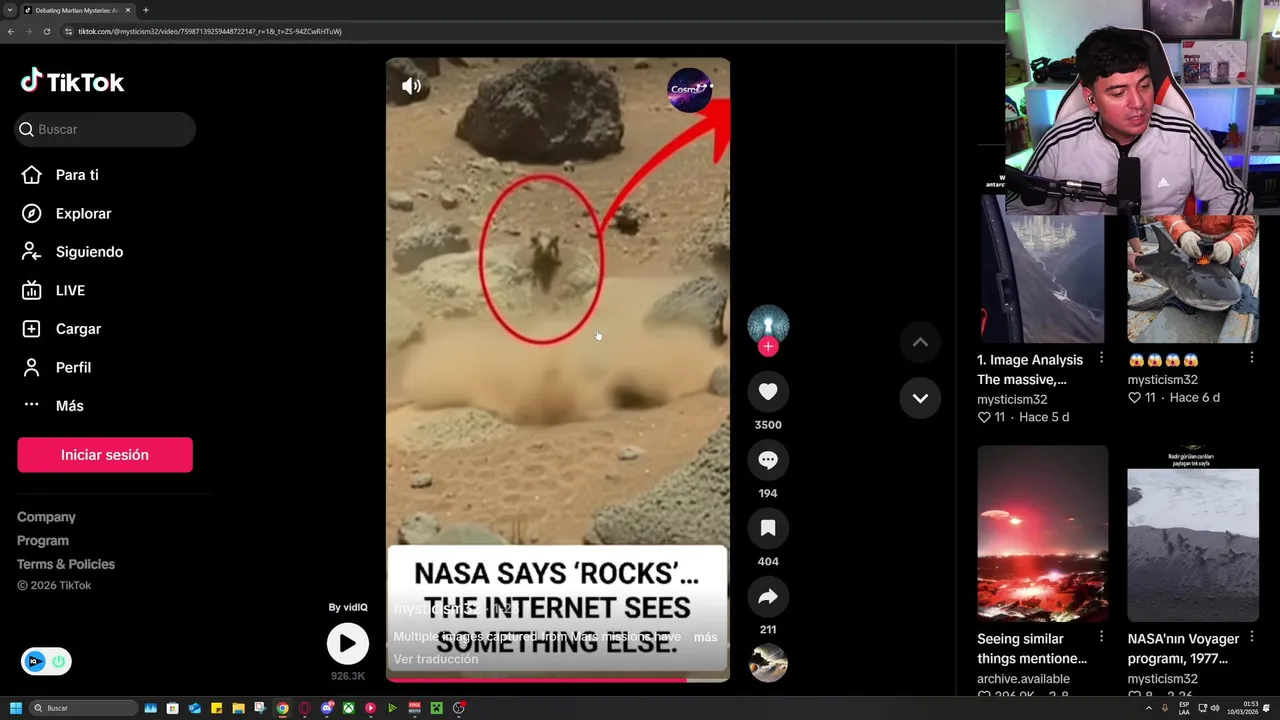This screenshot has width=1280, height=720.
Task: Open 'Seeing similar things mentione...' title
Action: [1032, 649]
